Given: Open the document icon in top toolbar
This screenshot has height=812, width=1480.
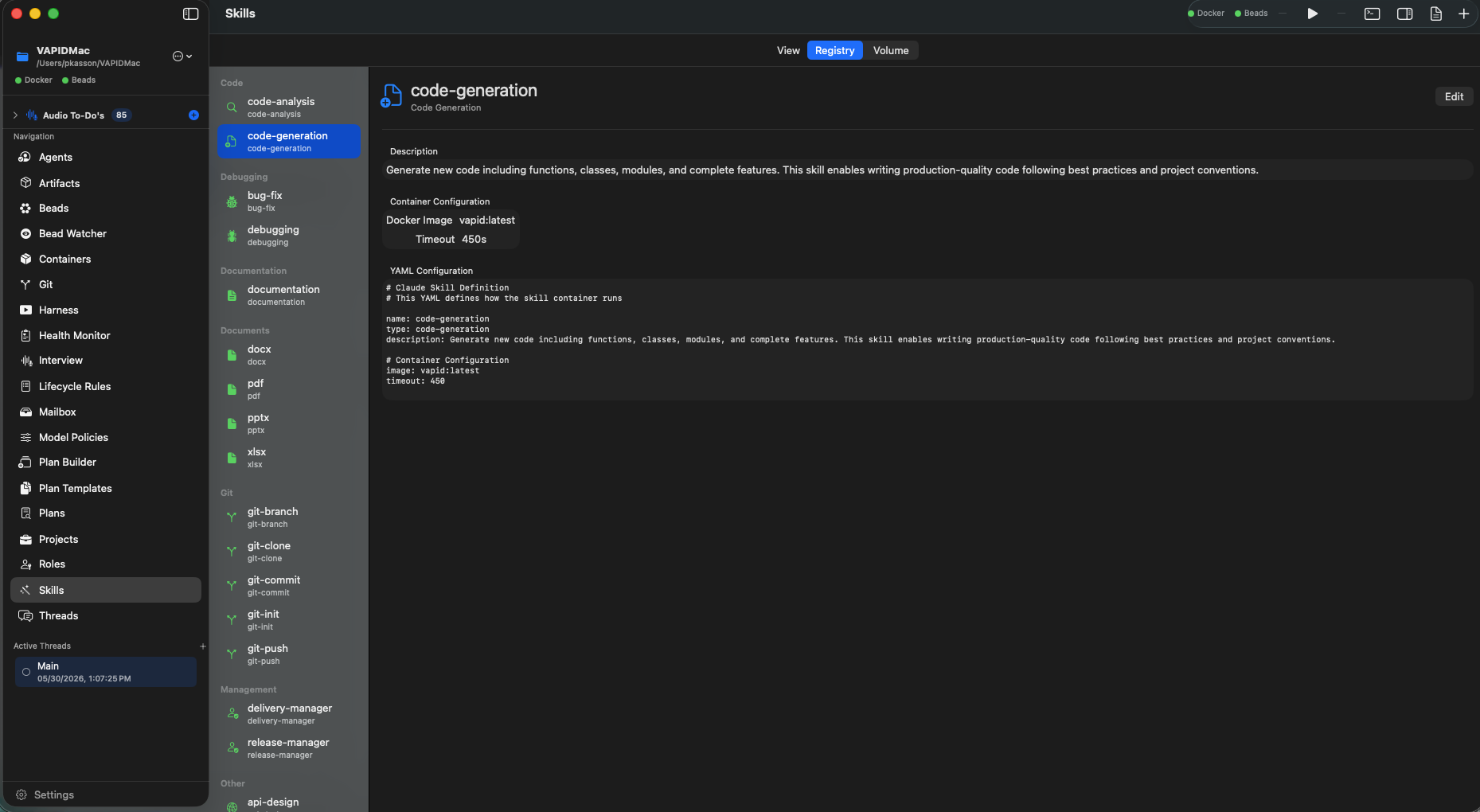Looking at the screenshot, I should coord(1435,14).
